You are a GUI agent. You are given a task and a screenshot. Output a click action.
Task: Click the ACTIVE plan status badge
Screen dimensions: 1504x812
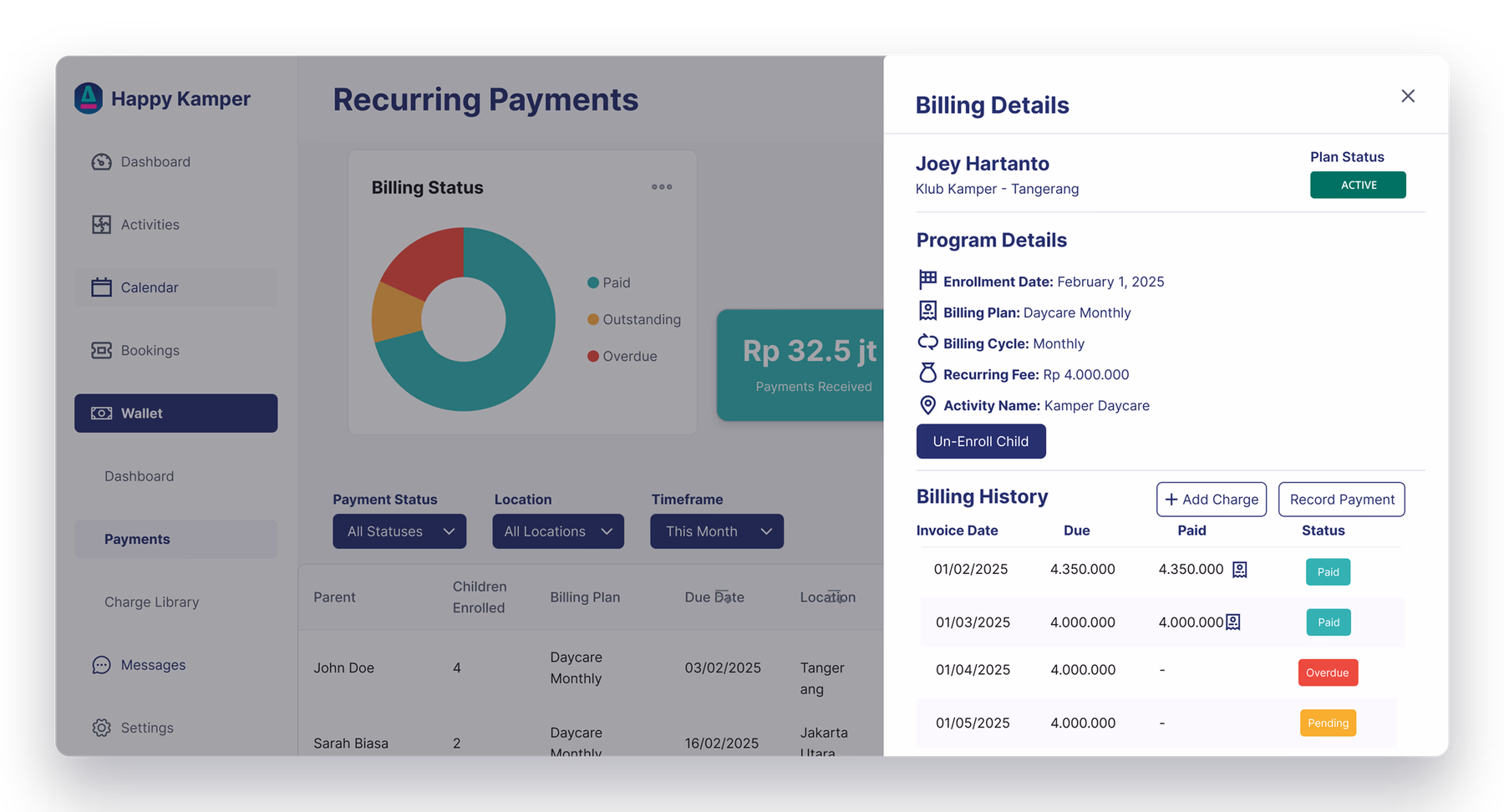[x=1358, y=185]
